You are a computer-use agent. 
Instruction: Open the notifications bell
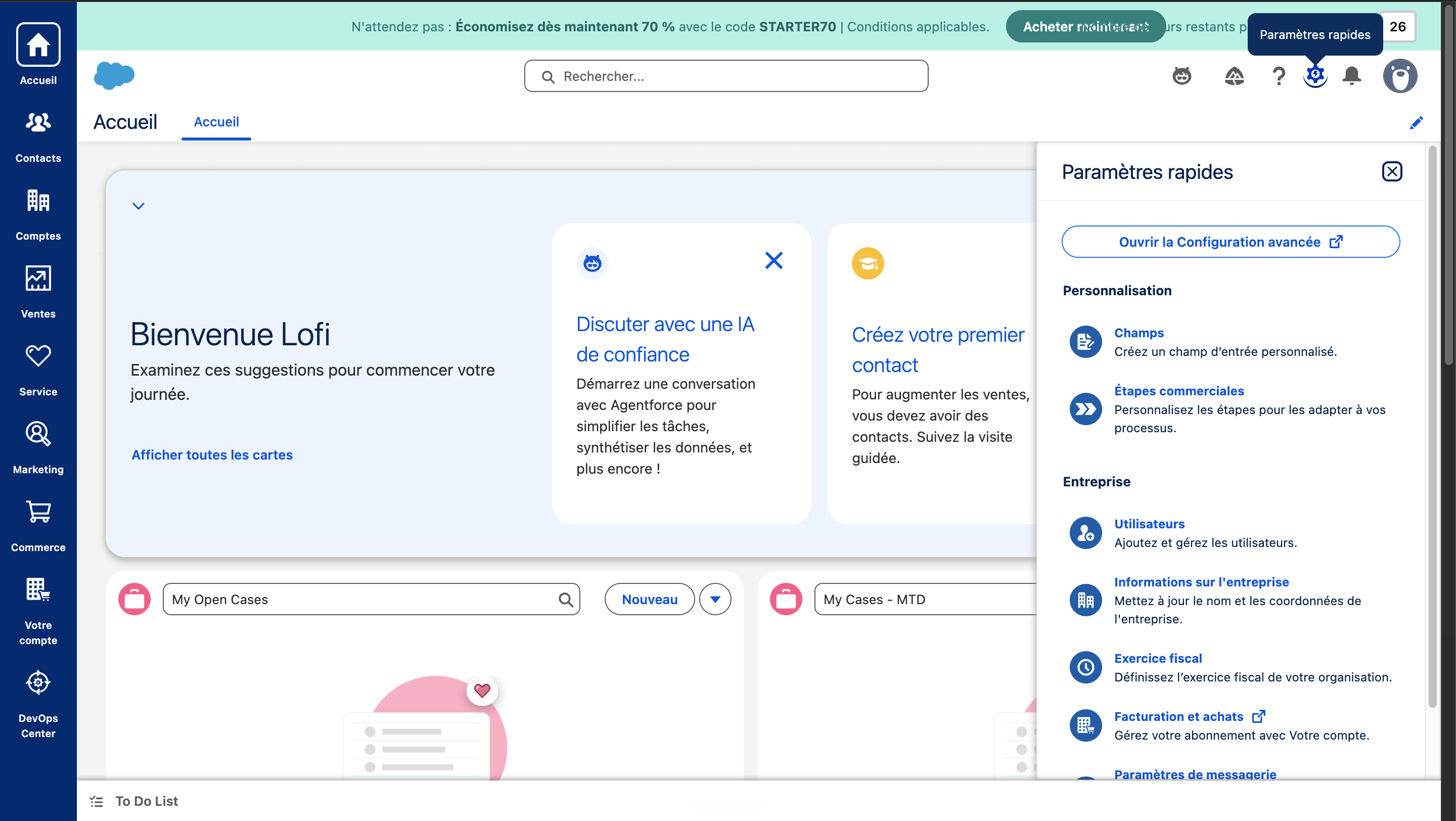point(1351,76)
